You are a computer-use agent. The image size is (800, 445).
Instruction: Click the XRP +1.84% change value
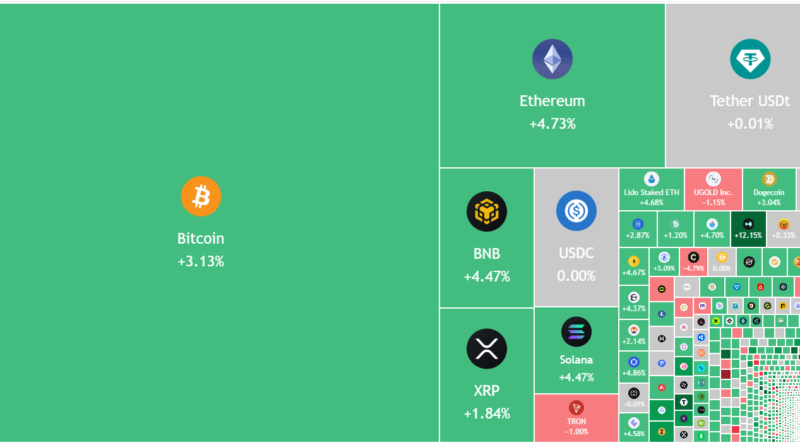point(487,413)
